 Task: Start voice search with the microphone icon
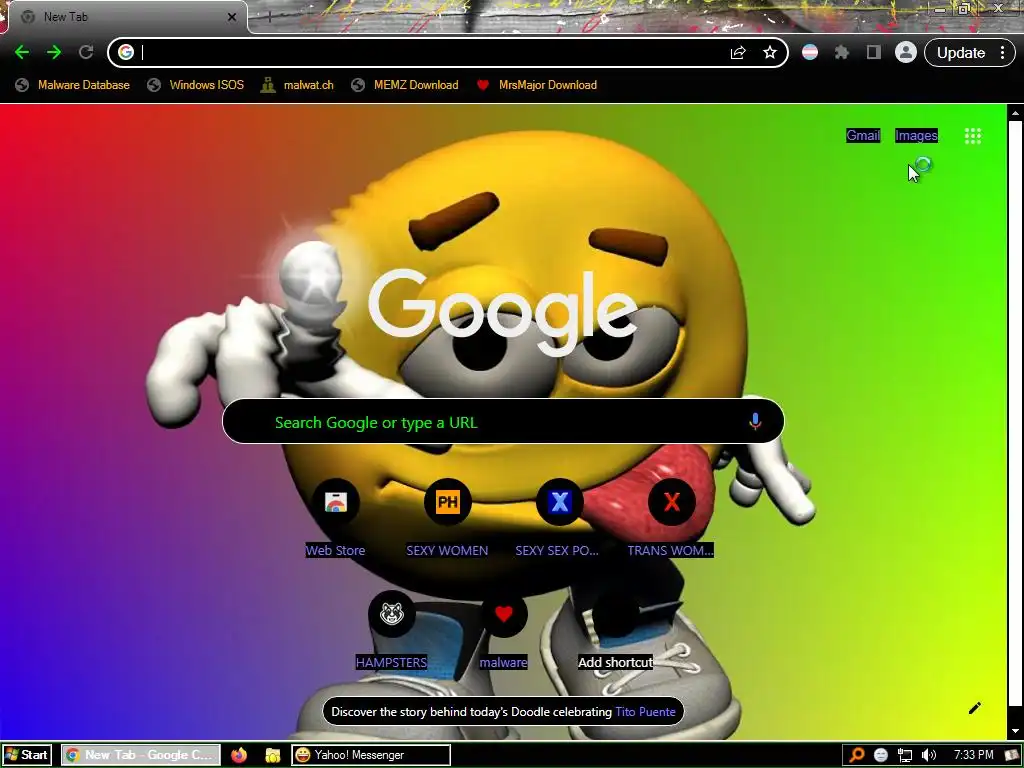[x=755, y=421]
